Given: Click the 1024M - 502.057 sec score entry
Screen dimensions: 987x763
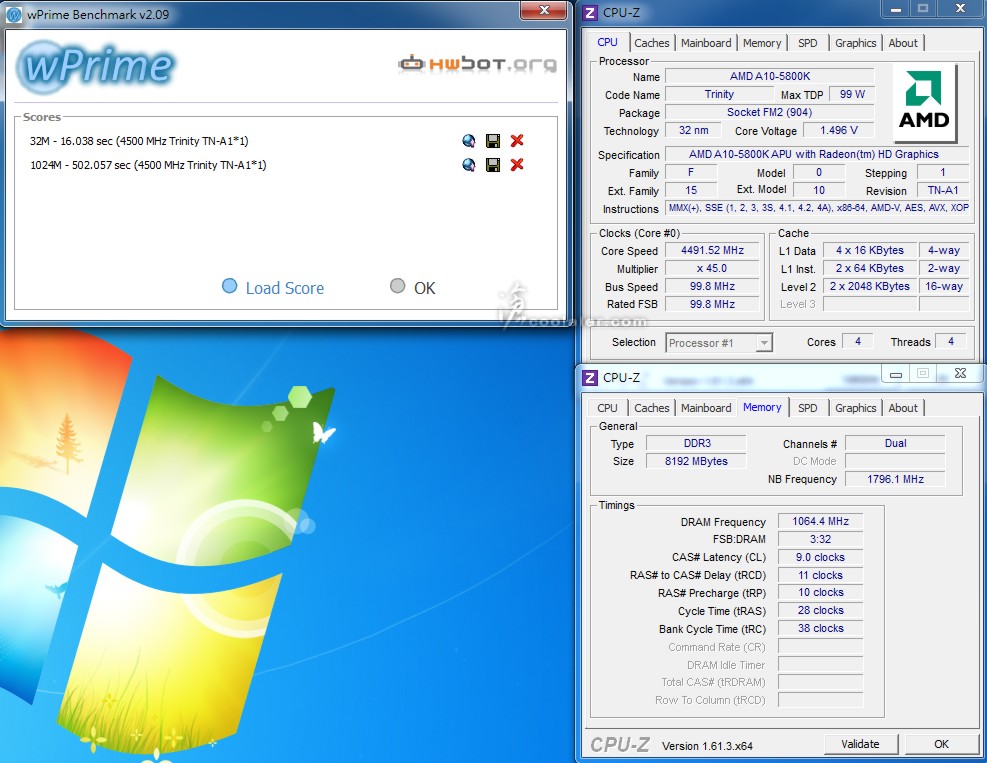Looking at the screenshot, I should (x=148, y=165).
